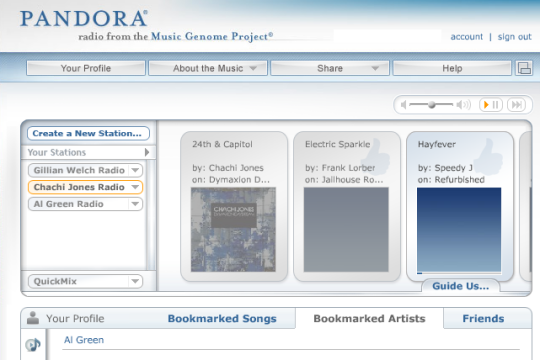Click the play/pause playback button
The height and width of the screenshot is (360, 540).
491,104
